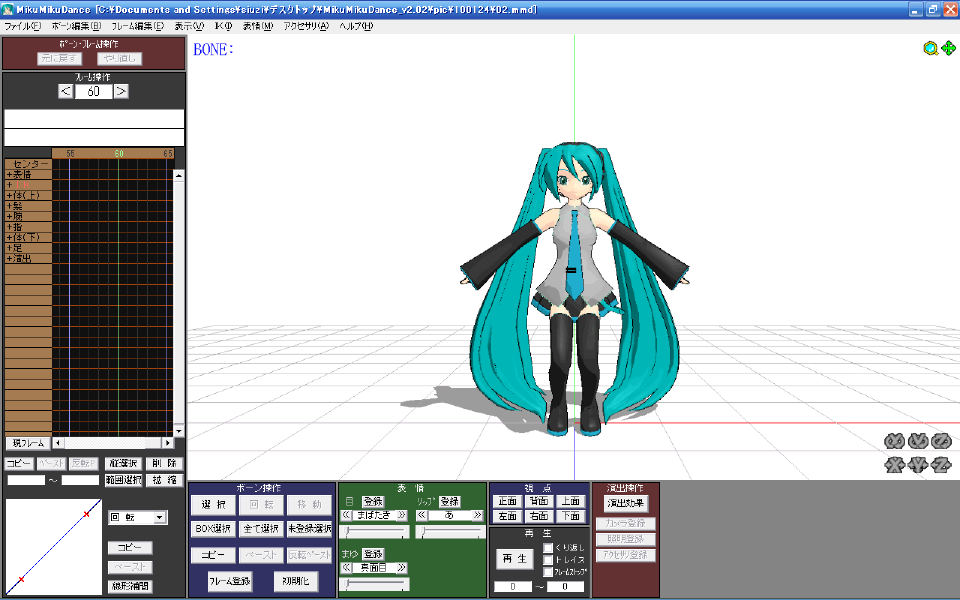
Task: Select the センター track row
Action: click(28, 164)
